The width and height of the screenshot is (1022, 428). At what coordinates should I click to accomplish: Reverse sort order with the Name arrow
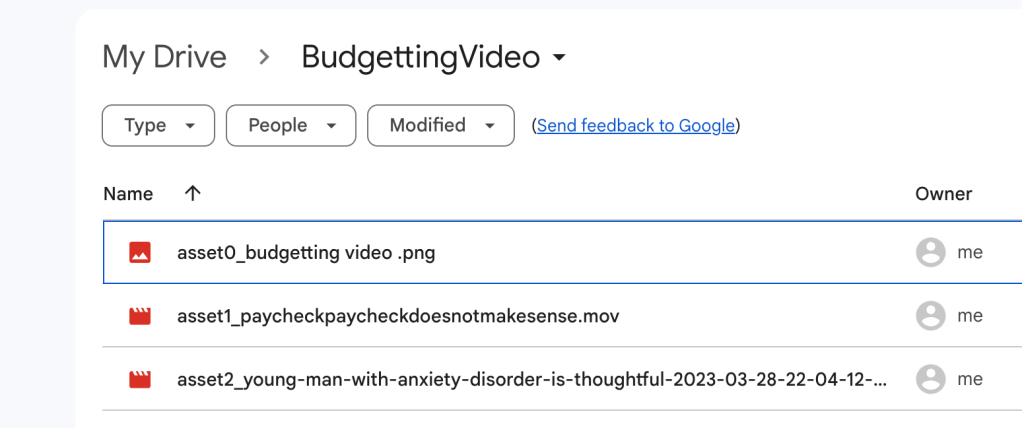[192, 193]
